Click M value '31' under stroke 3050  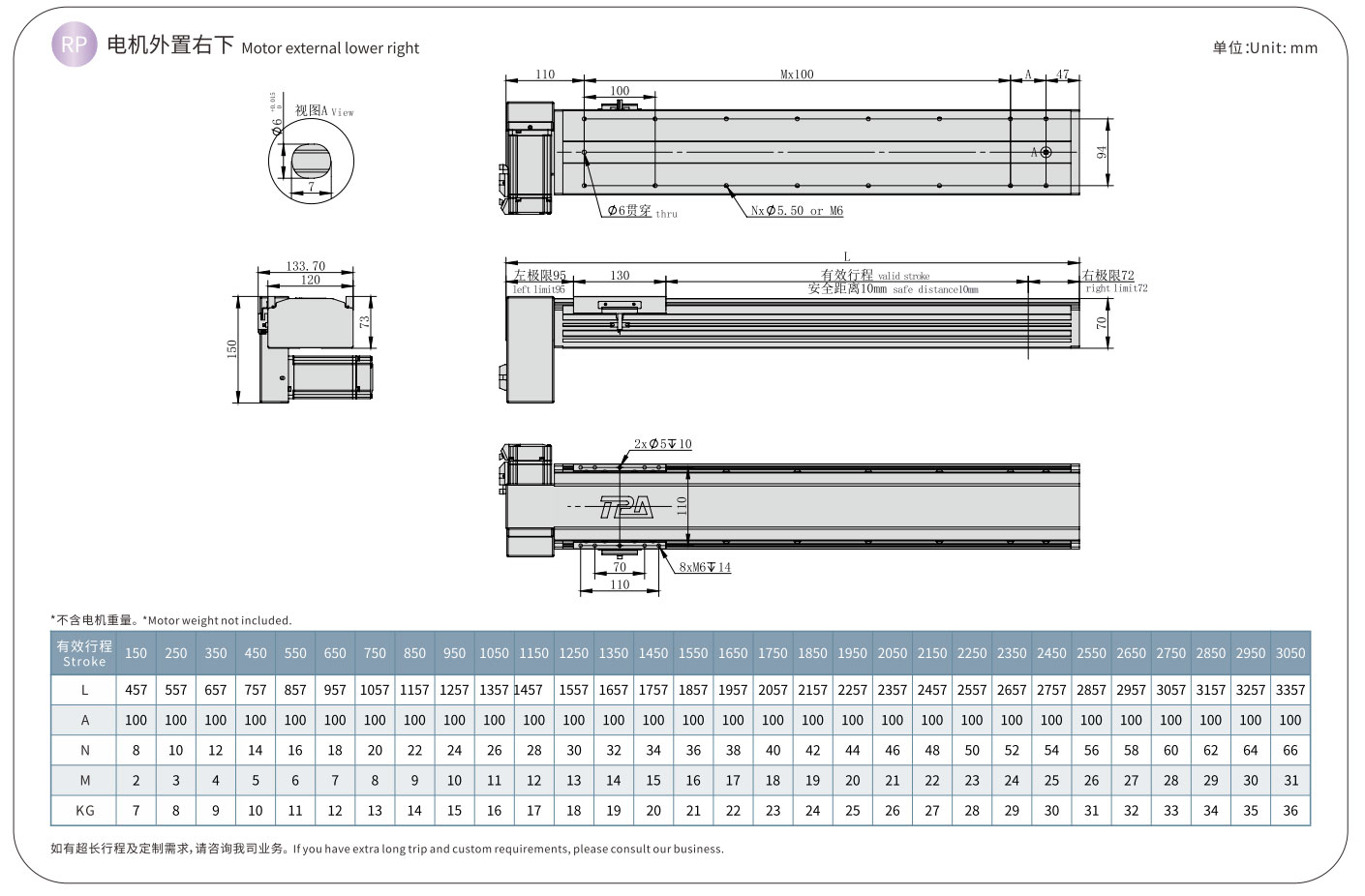(1290, 780)
